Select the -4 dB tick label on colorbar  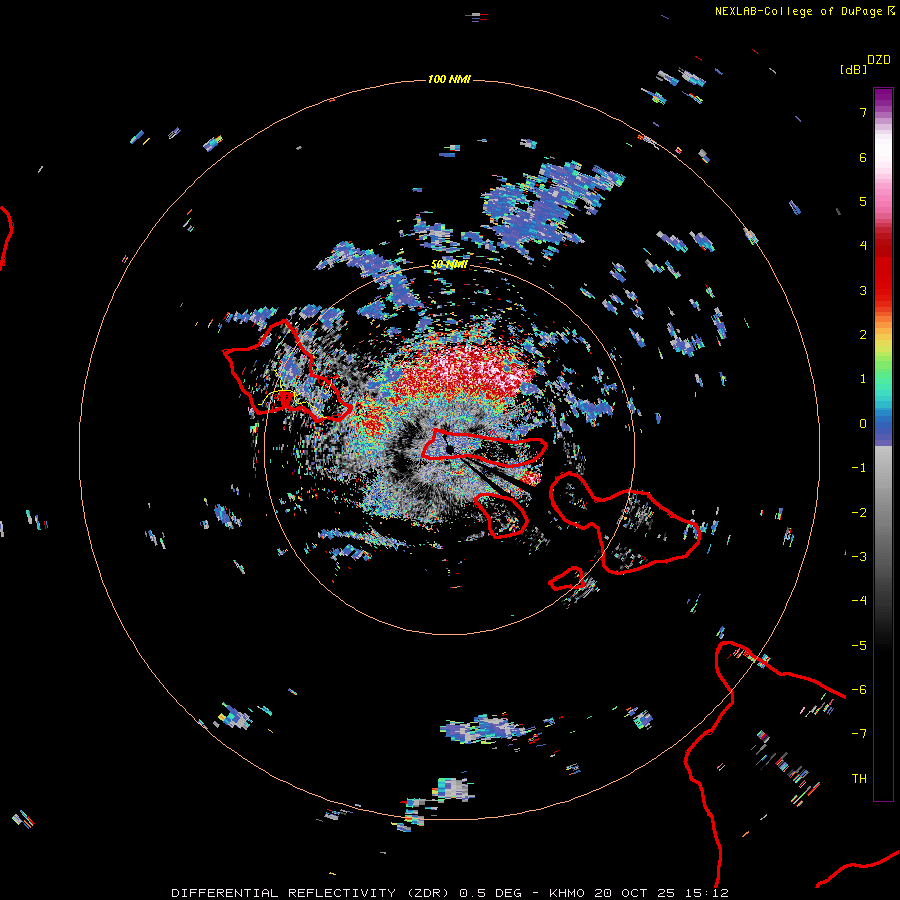click(x=859, y=601)
